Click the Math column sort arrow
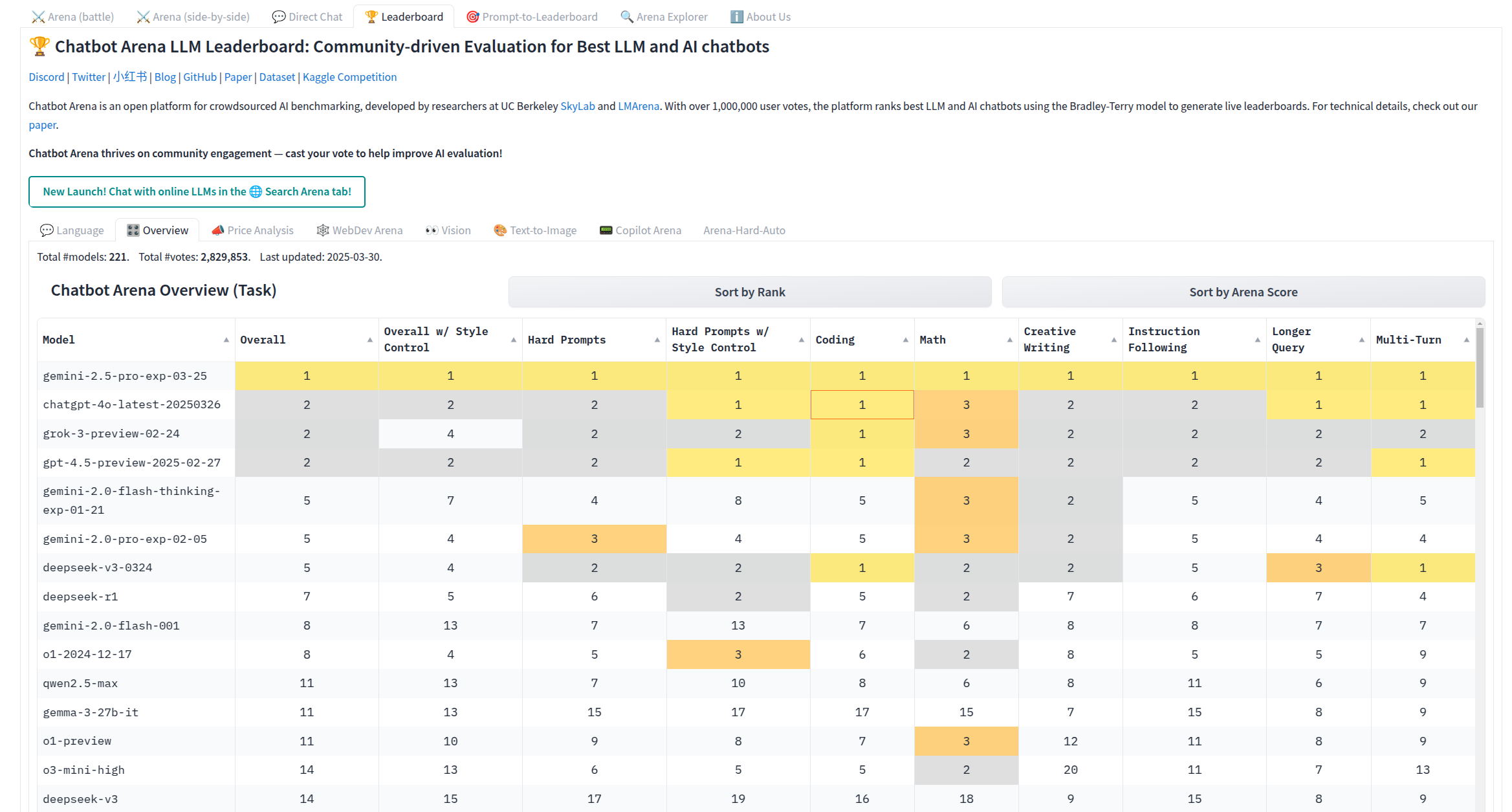Image resolution: width=1512 pixels, height=812 pixels. pos(1009,340)
